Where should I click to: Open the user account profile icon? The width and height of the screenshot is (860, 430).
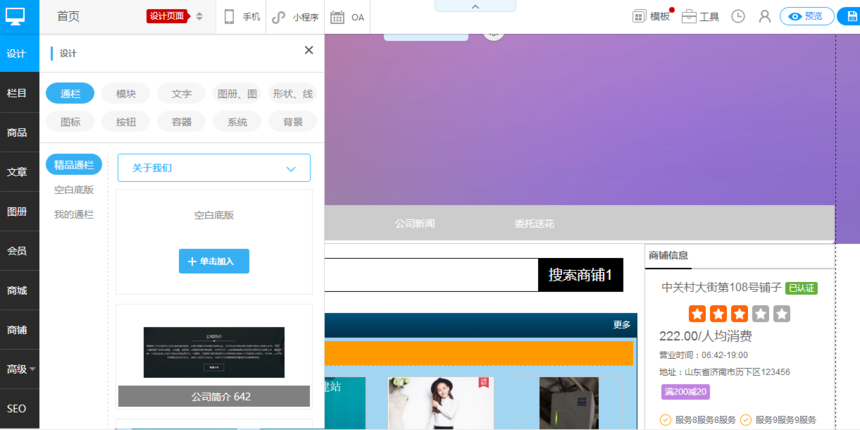pyautogui.click(x=765, y=17)
